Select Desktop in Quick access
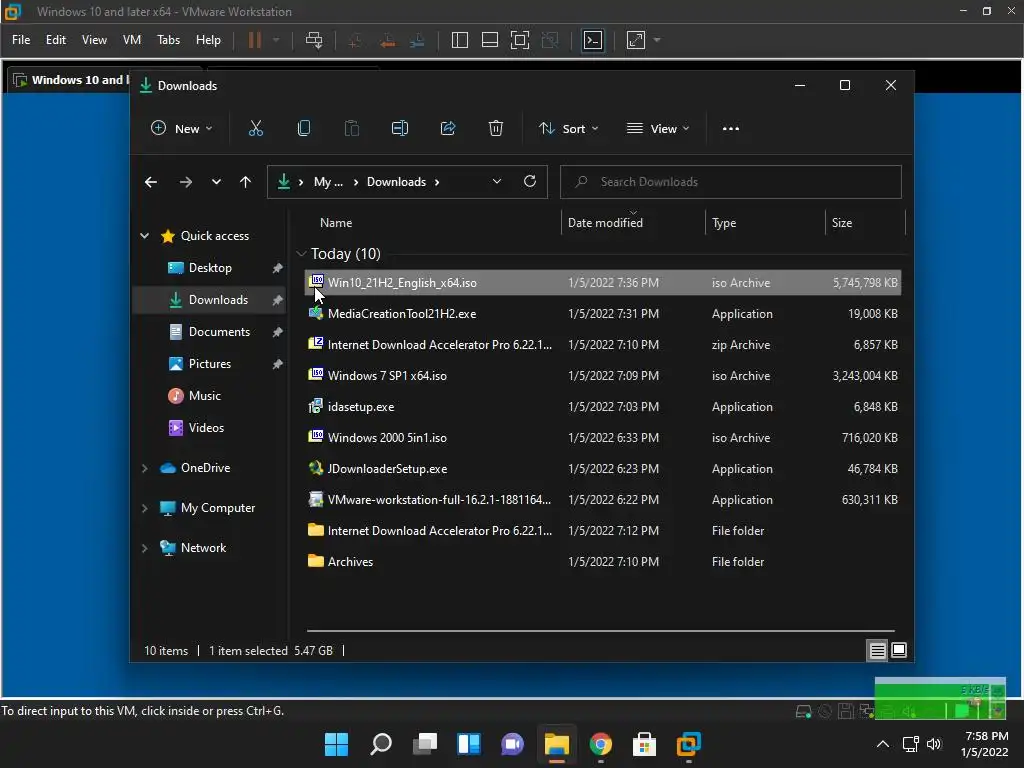The image size is (1024, 768). click(210, 268)
